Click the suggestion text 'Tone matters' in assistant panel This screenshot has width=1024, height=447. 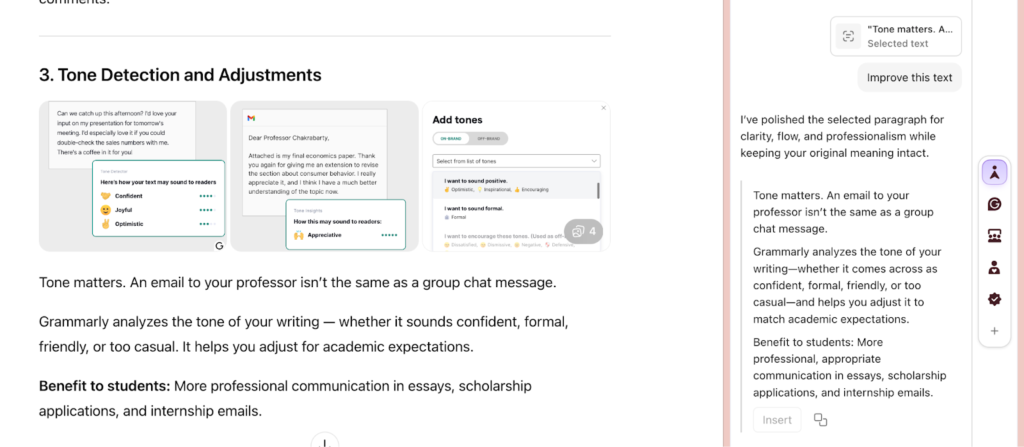pyautogui.click(x=844, y=212)
